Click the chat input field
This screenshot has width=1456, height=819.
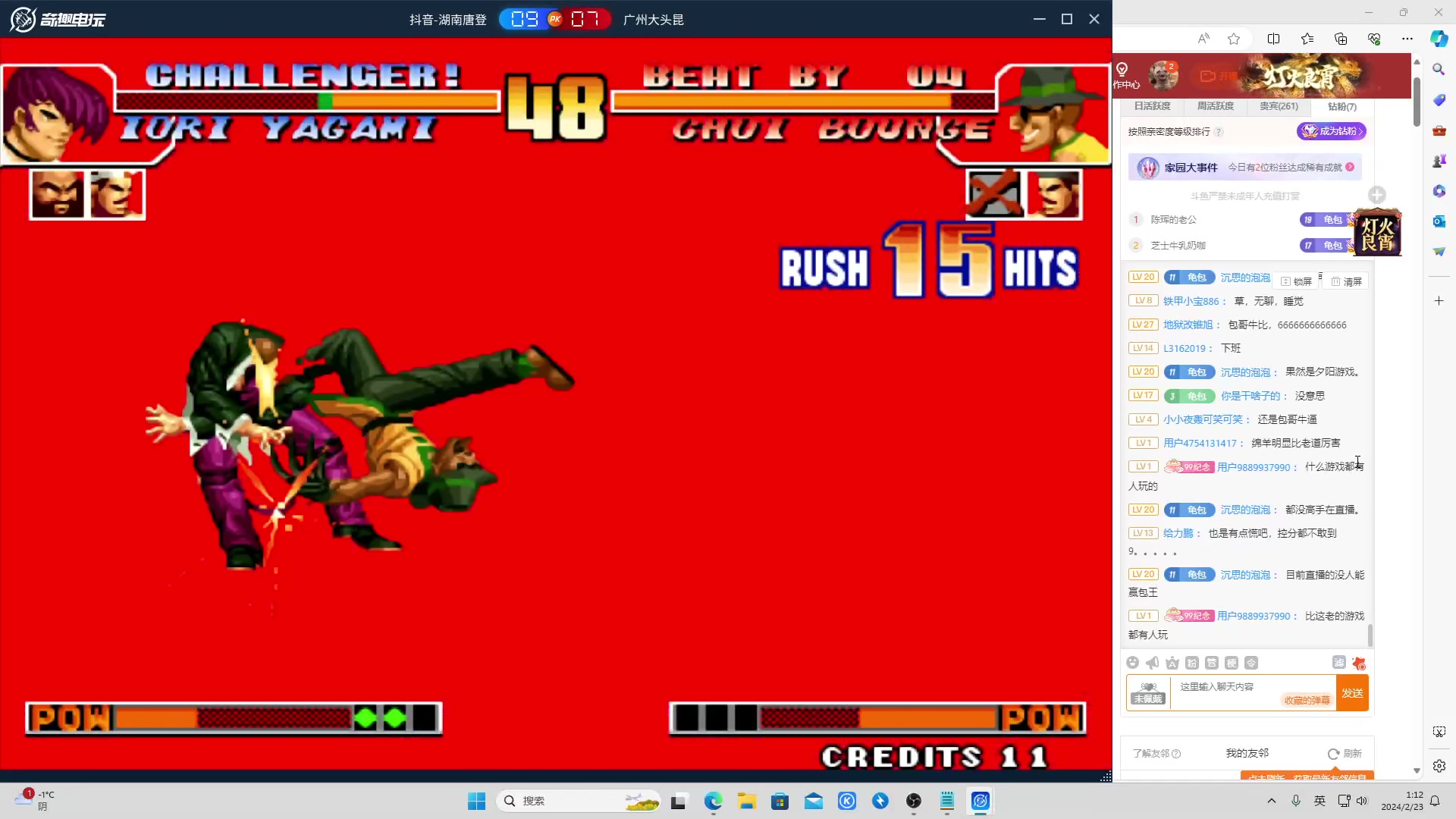(x=1253, y=692)
